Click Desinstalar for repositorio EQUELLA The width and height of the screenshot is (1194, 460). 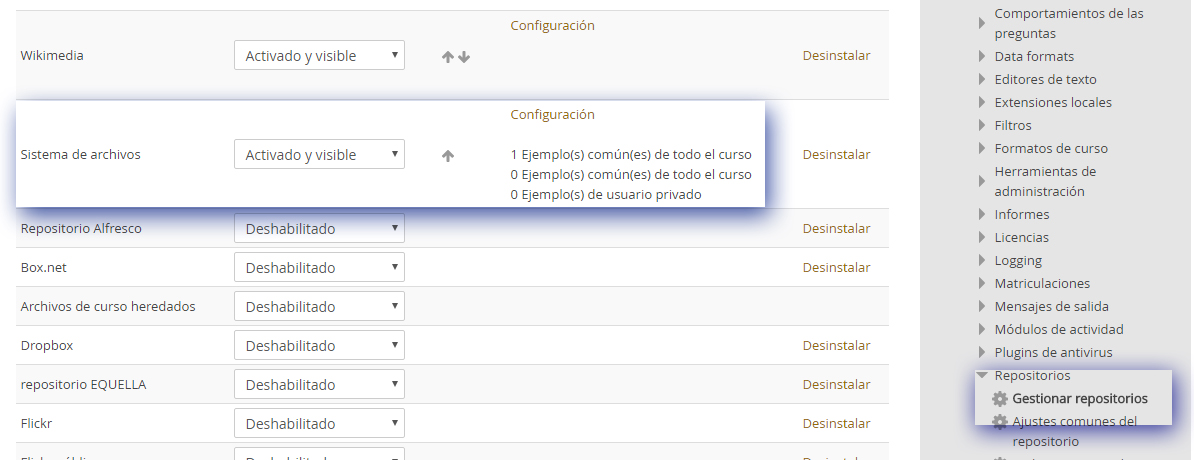coord(836,385)
